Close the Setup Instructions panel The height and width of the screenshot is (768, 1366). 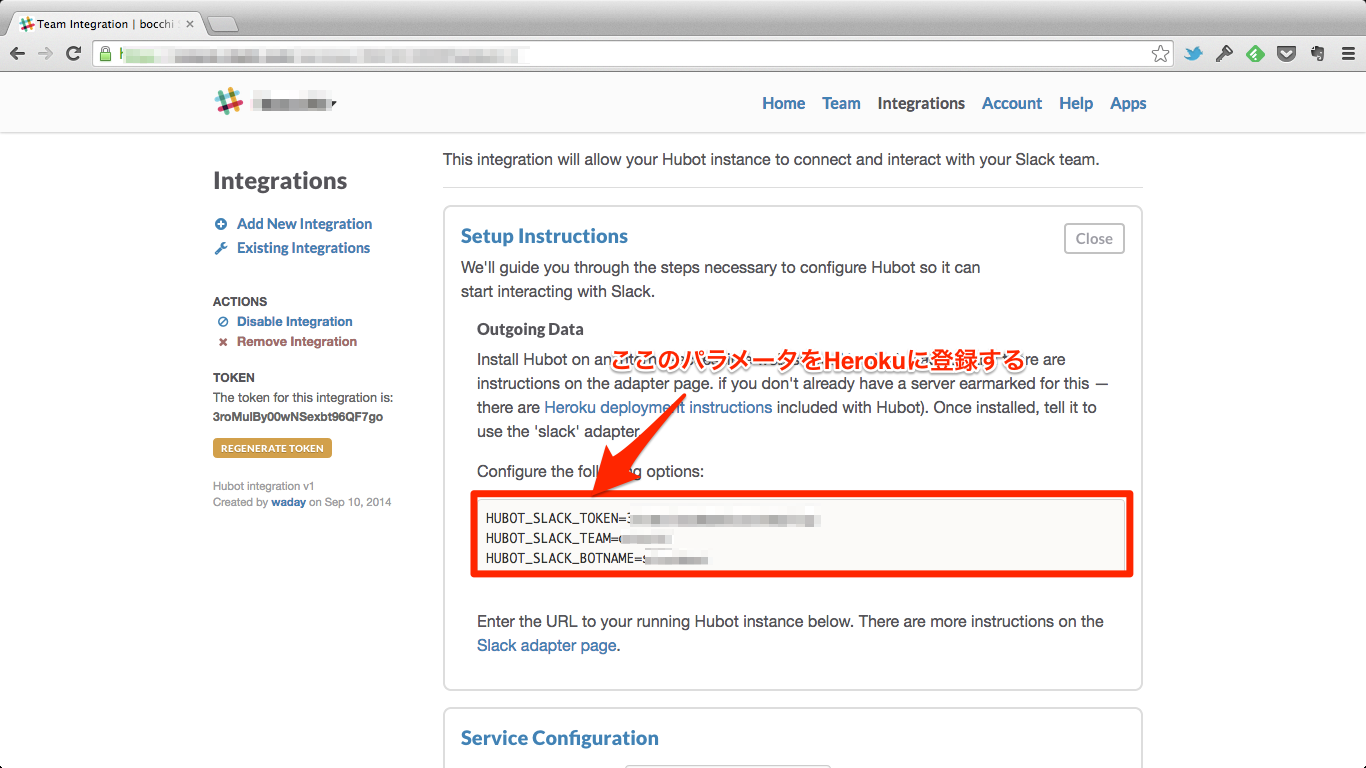(x=1094, y=239)
